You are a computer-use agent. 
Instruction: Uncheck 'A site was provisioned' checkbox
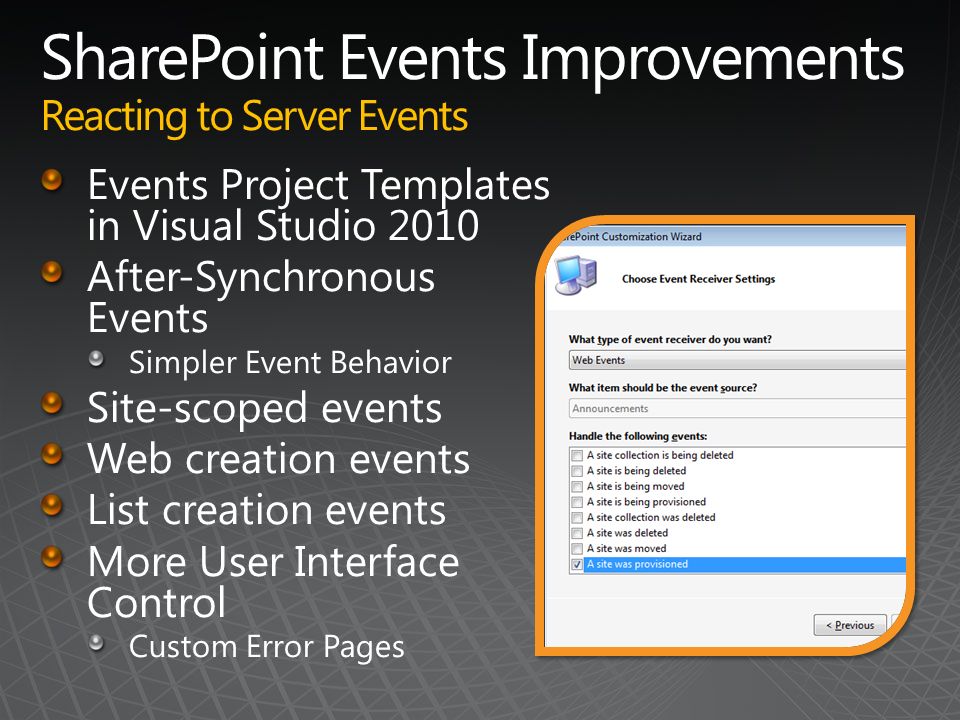[x=577, y=564]
